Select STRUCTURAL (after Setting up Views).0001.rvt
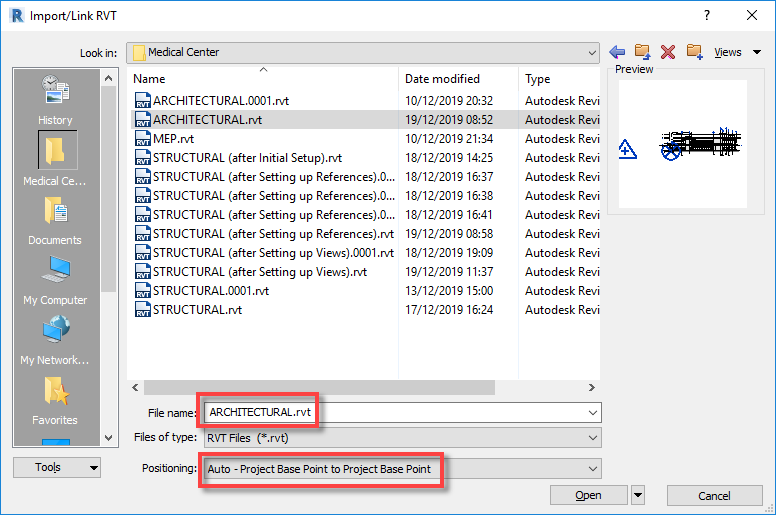The width and height of the screenshot is (776, 515). (x=274, y=253)
